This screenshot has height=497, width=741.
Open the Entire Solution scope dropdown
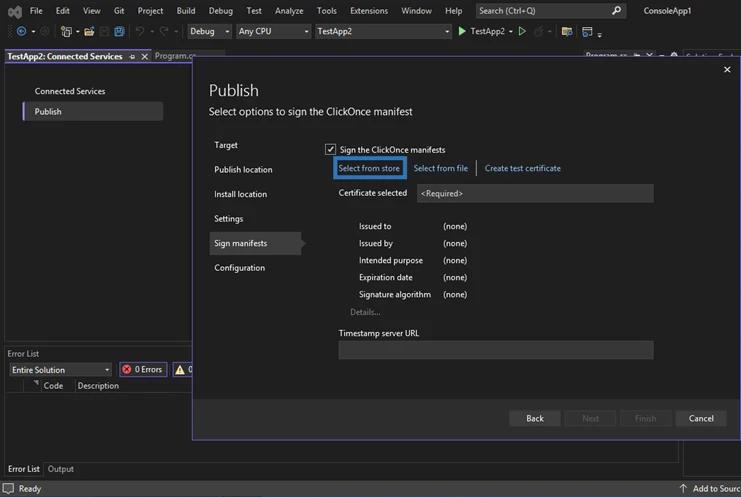(61, 369)
